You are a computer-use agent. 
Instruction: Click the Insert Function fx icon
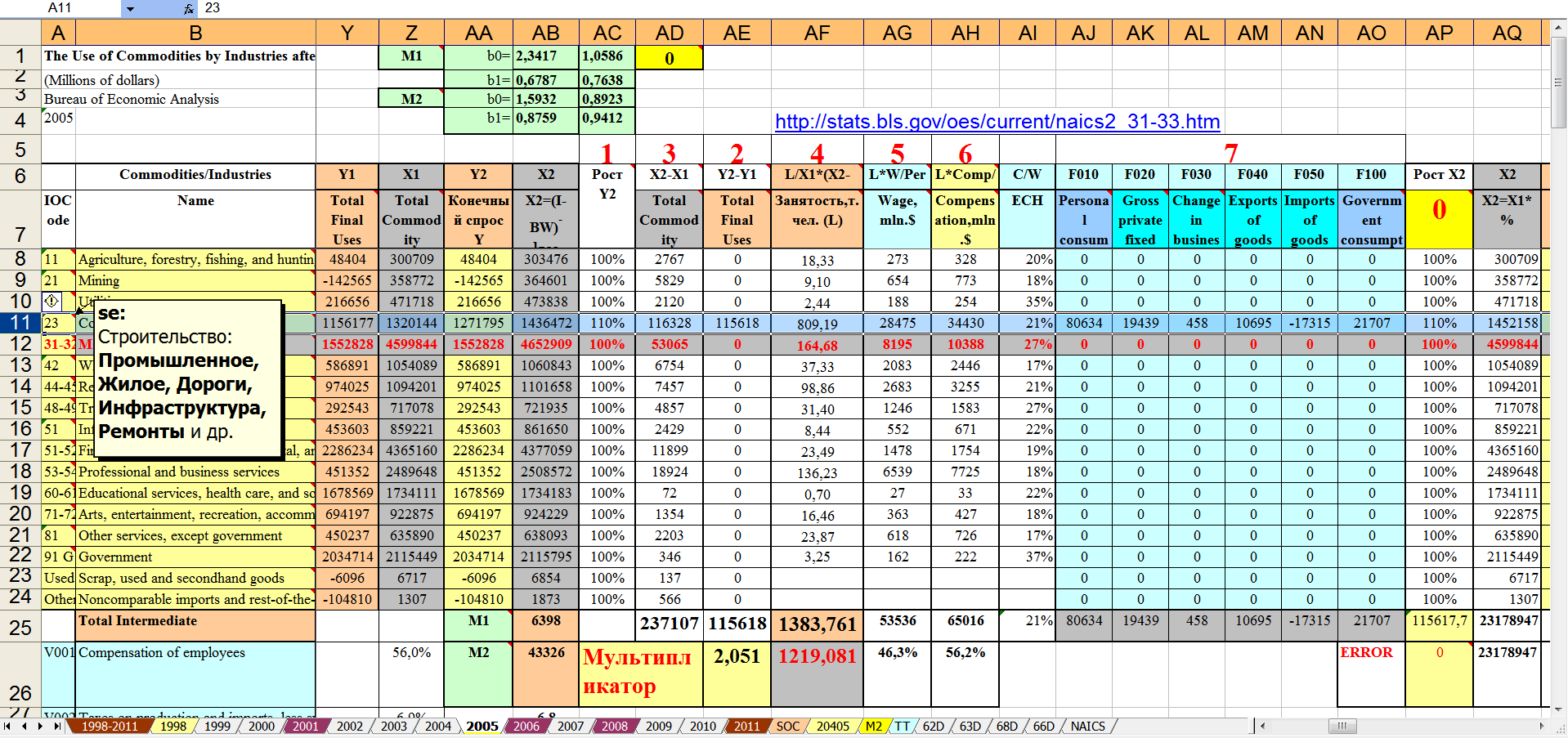189,8
